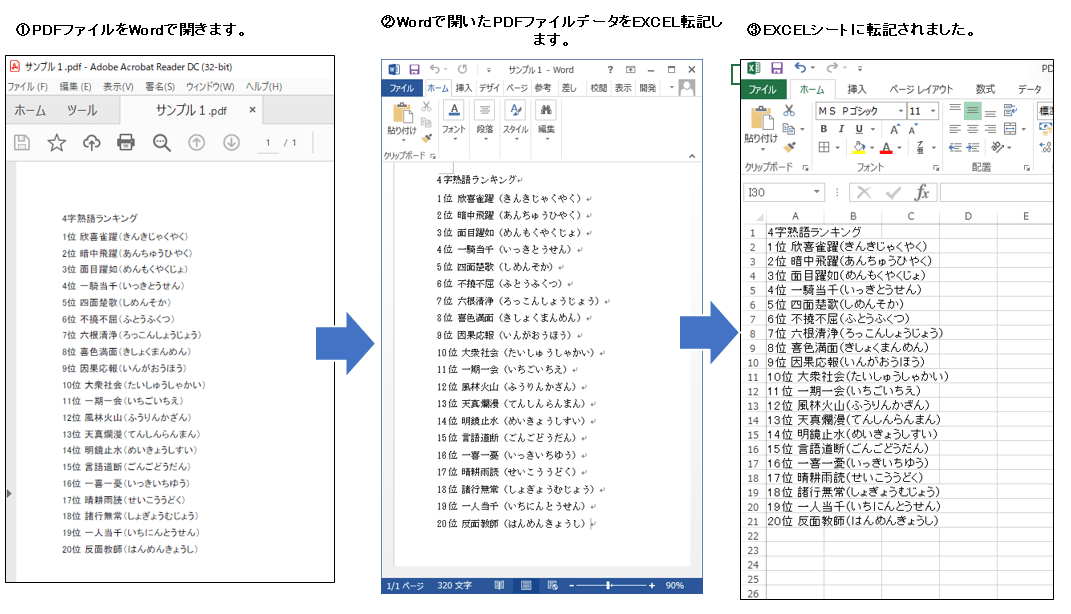Click the cut scissors icon in Excel
The image size is (1071, 614).
789,110
